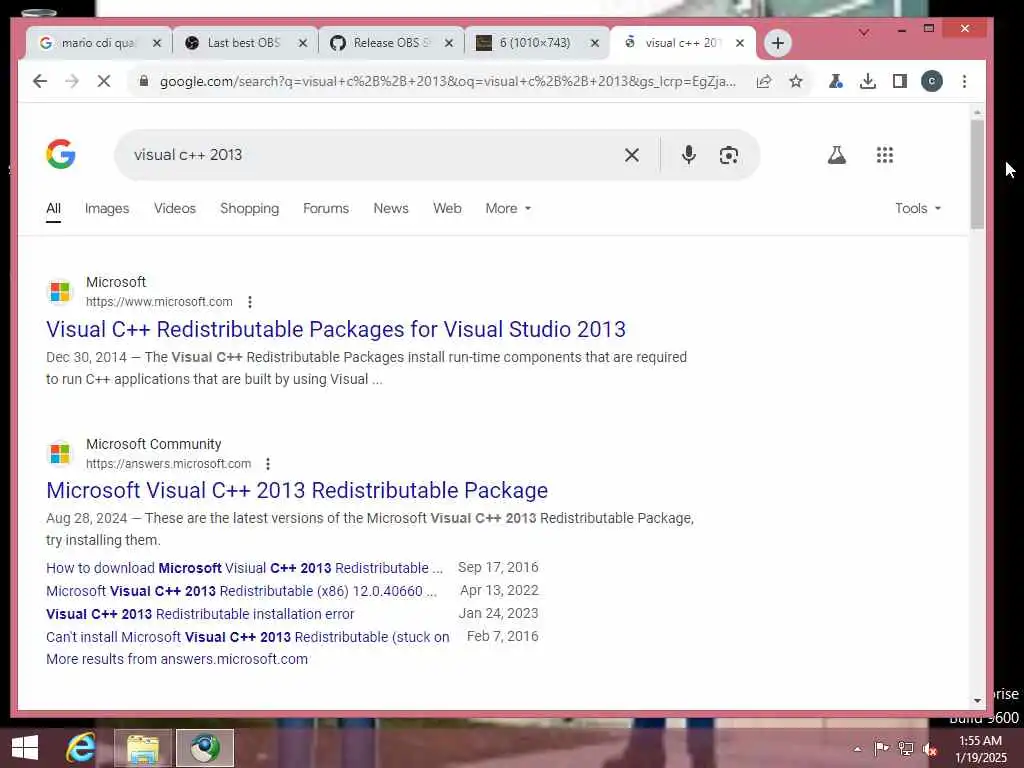Focus the address bar URL
The height and width of the screenshot is (768, 1024).
pyautogui.click(x=447, y=81)
